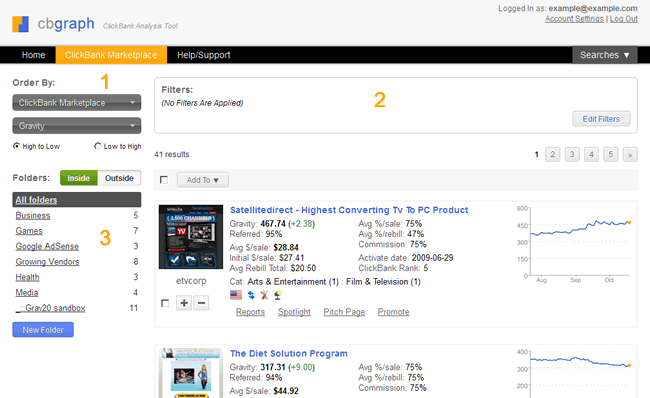This screenshot has height=398, width=650.
Task: Open the Home tab
Action: point(34,55)
